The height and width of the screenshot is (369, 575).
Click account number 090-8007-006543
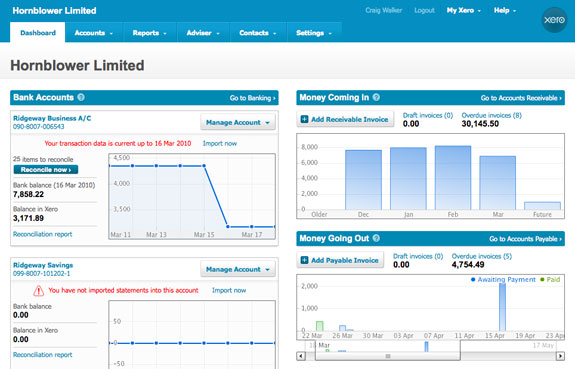pyautogui.click(x=39, y=127)
